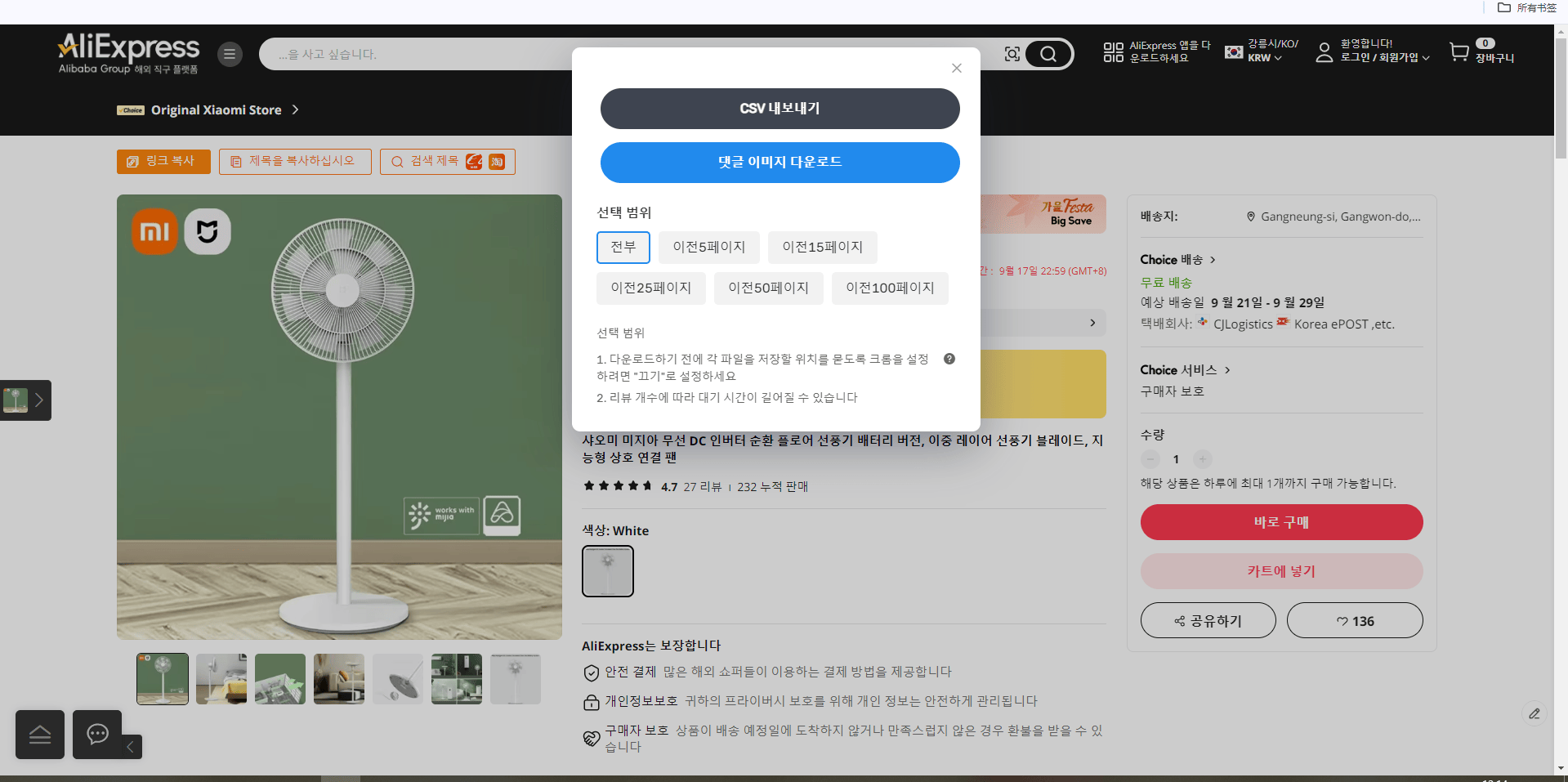The width and height of the screenshot is (1568, 782).
Task: Select third product thumbnail image
Action: click(280, 679)
